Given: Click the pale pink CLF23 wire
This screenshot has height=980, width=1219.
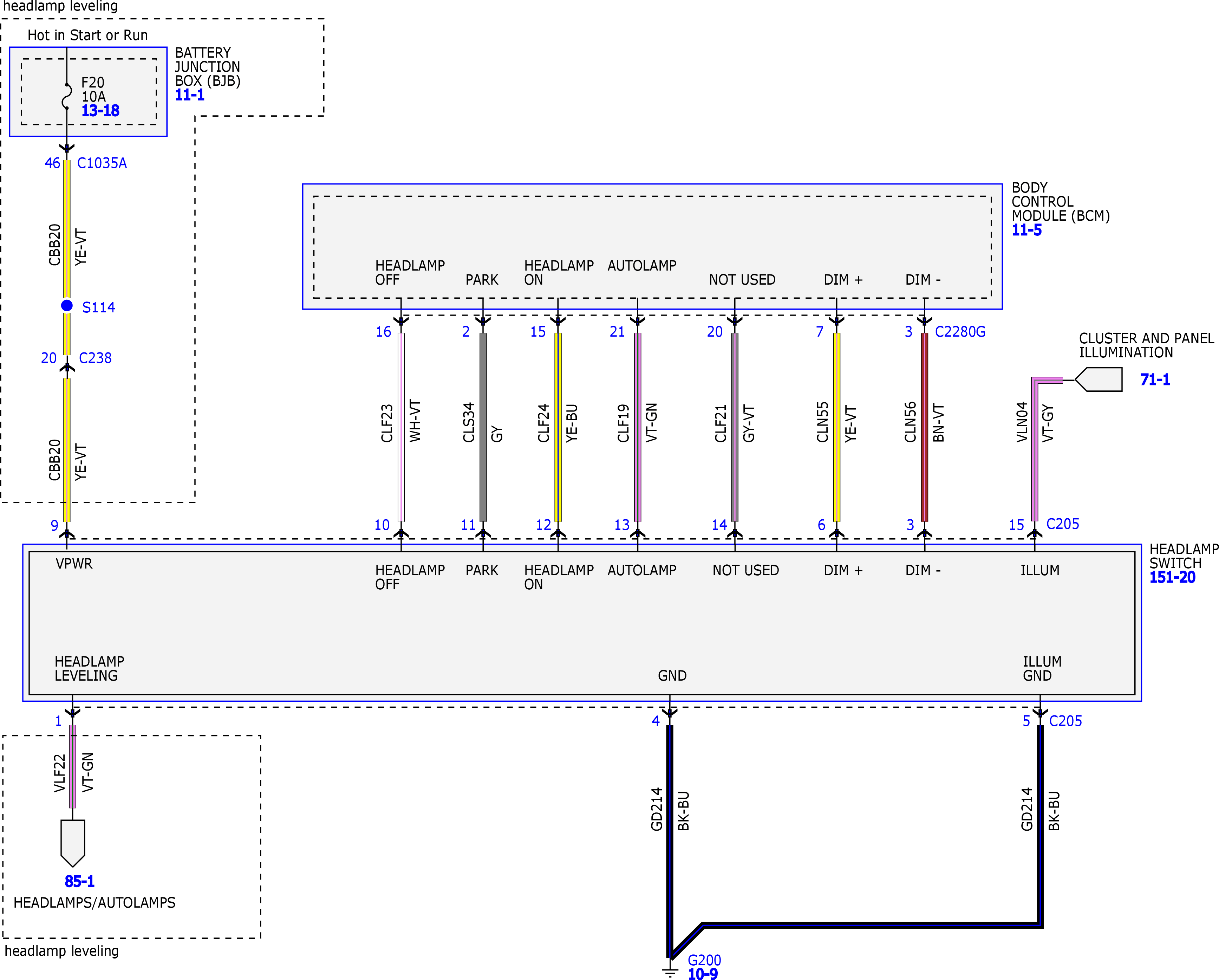Looking at the screenshot, I should [401, 428].
